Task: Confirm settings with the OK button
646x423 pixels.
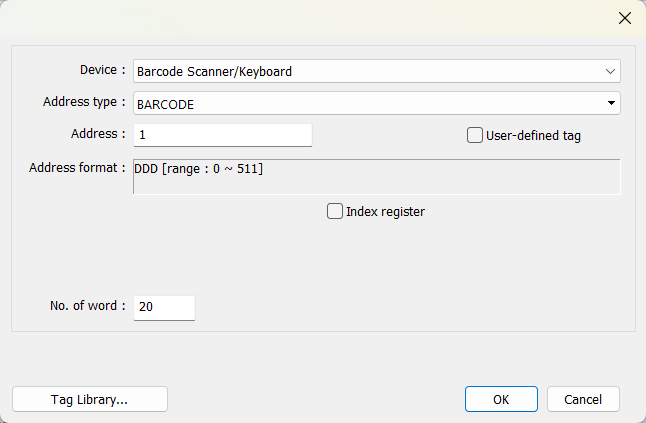Action: pyautogui.click(x=501, y=399)
